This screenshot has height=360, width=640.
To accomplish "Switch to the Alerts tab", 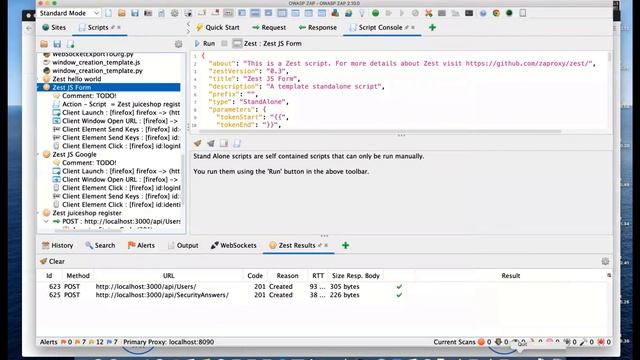I will click(x=141, y=245).
